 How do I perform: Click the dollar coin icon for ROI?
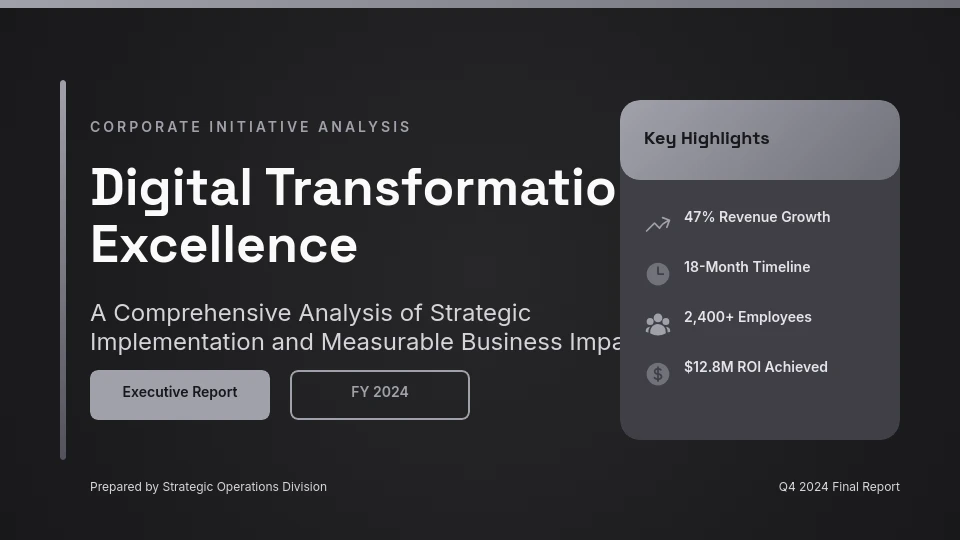pos(657,374)
